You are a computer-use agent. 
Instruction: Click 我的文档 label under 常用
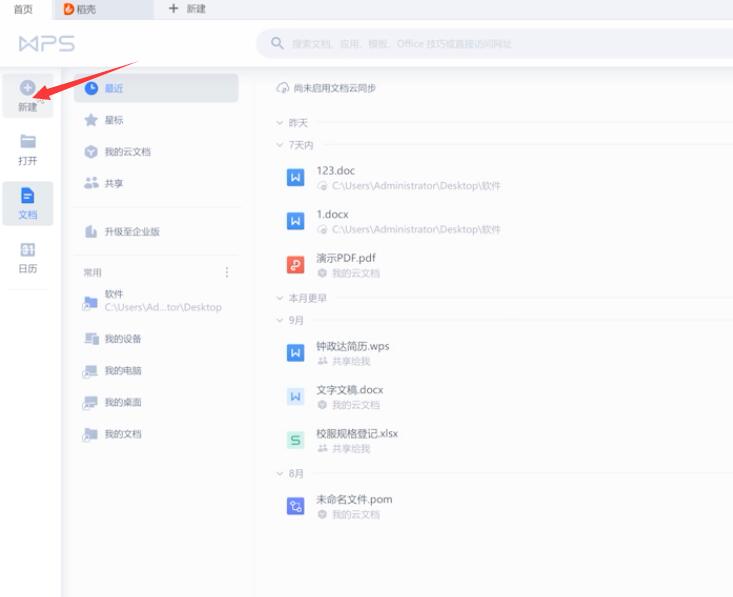123,434
